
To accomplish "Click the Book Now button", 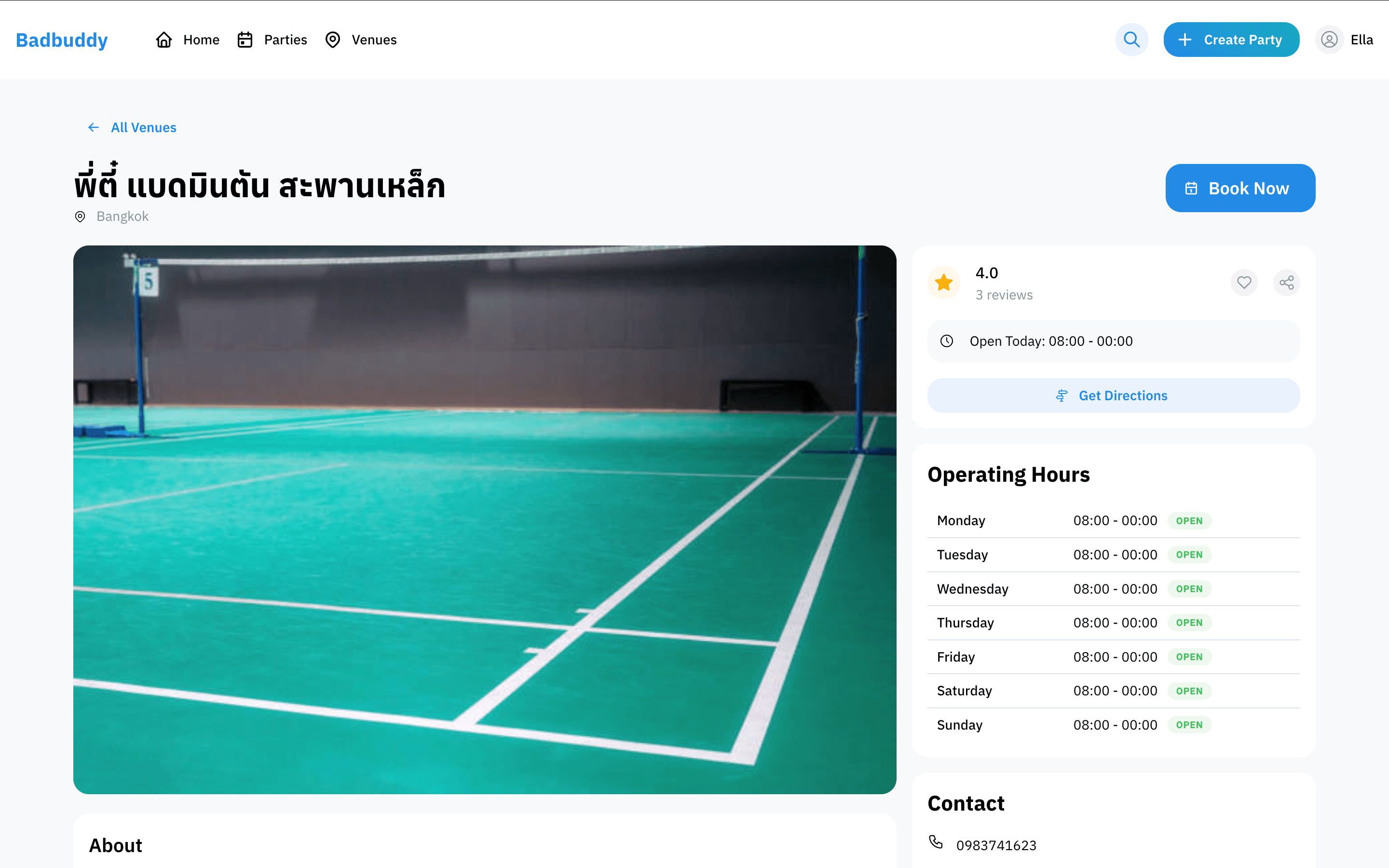I will [1240, 188].
